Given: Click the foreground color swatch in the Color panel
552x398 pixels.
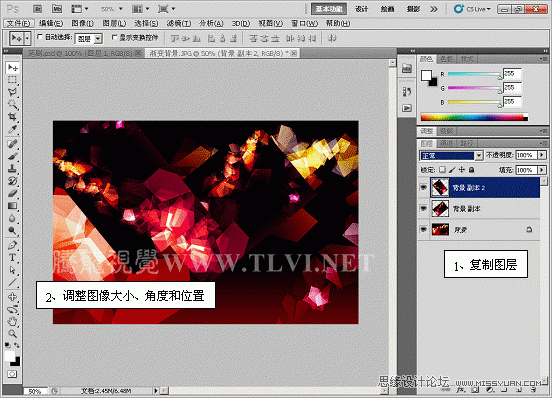Looking at the screenshot, I should pyautogui.click(x=426, y=75).
